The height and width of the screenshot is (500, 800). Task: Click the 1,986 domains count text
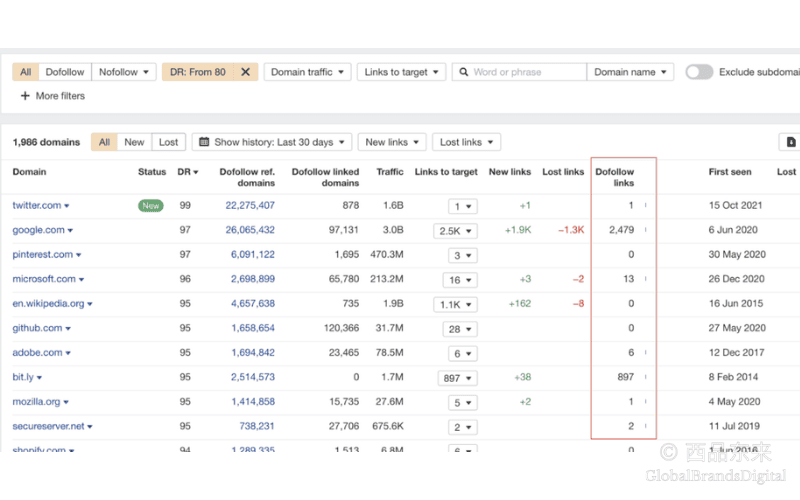(46, 142)
